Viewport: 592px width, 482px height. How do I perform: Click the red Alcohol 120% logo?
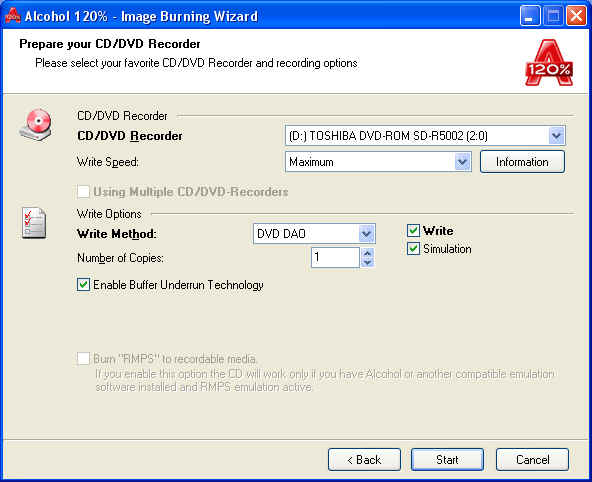[549, 63]
